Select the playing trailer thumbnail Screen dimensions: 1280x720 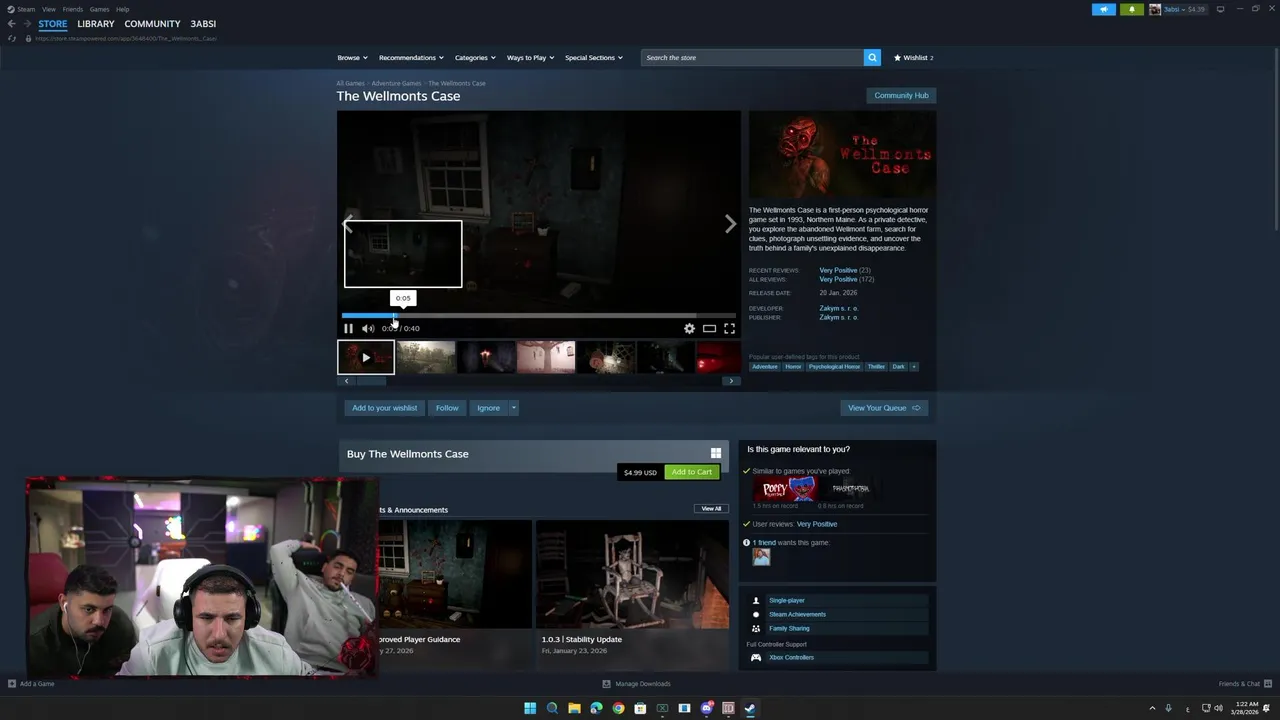click(366, 357)
